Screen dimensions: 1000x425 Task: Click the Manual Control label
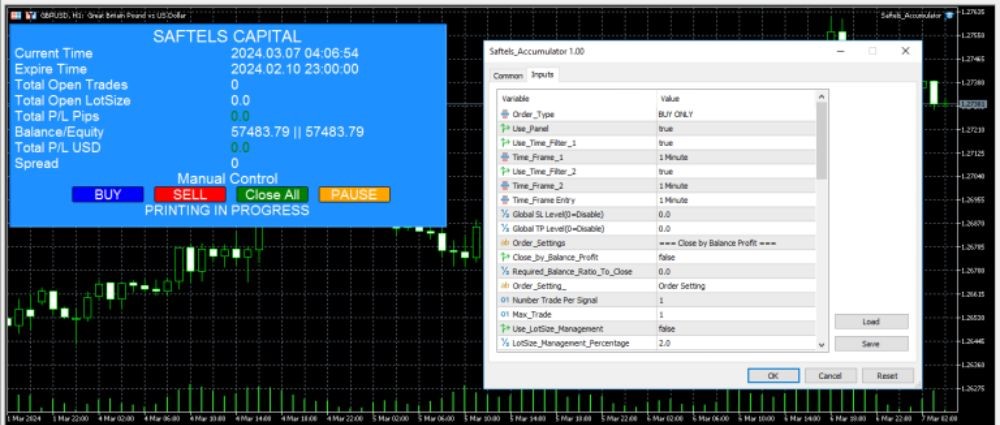click(x=227, y=179)
